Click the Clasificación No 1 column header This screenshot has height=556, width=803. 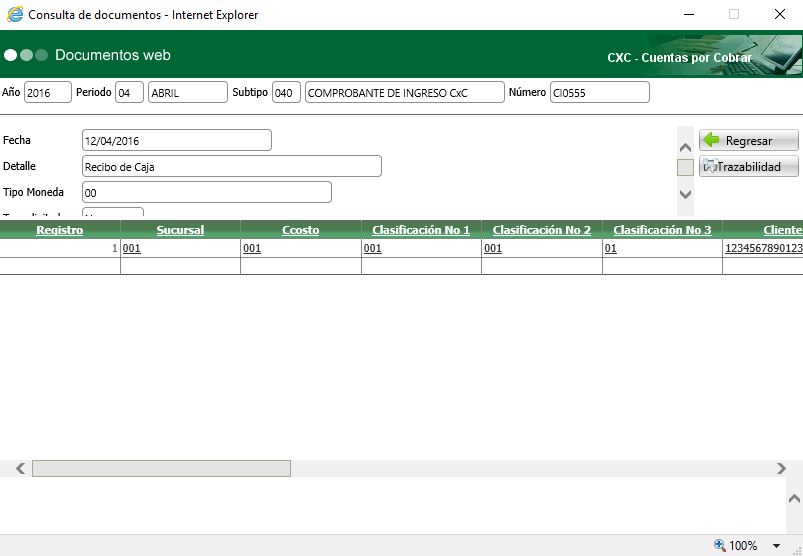pos(420,230)
